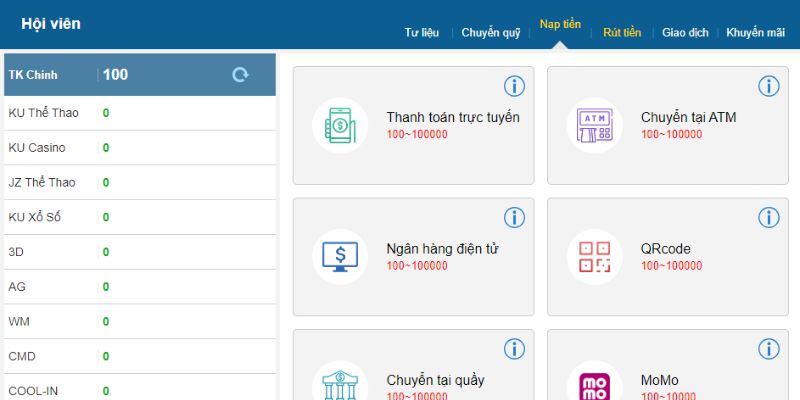
Task: Open info icon on Chuyển tại ATM card
Action: [x=768, y=86]
